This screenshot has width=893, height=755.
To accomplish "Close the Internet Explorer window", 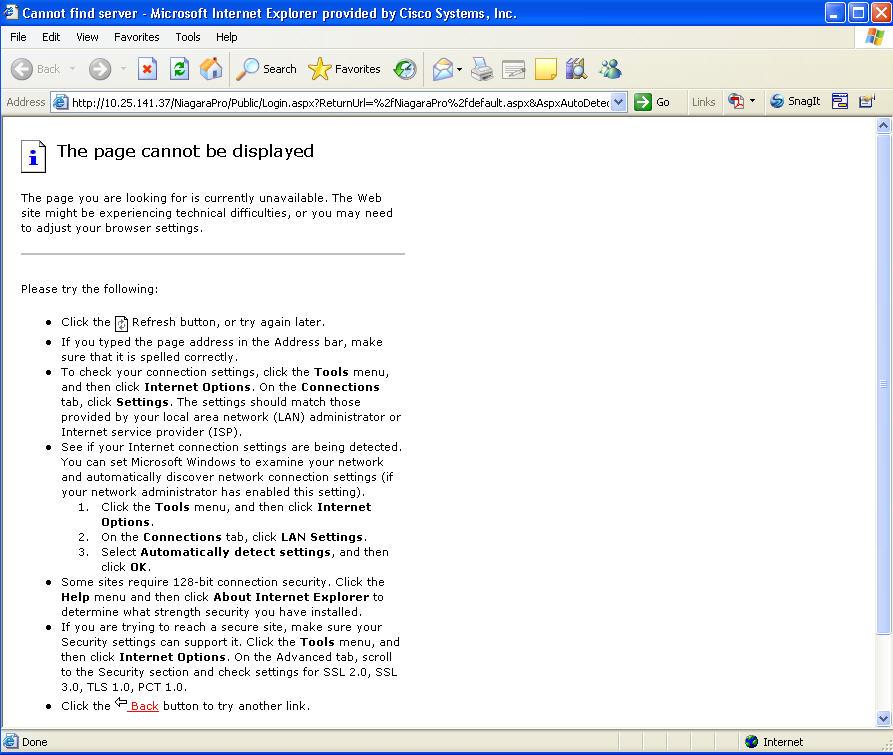I will [880, 13].
